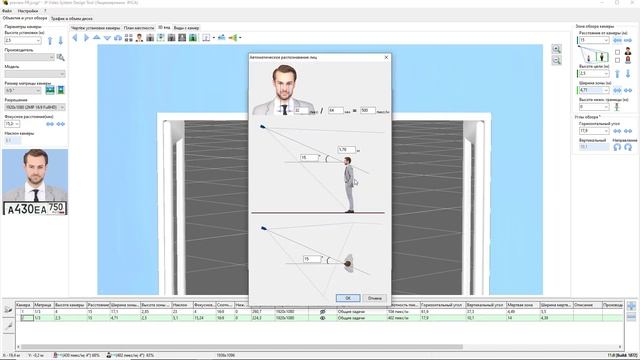Image resolution: width=640 pixels, height=360 pixels.
Task: Open the horizontal angle combo box showing 17,9
Action: tap(594, 131)
